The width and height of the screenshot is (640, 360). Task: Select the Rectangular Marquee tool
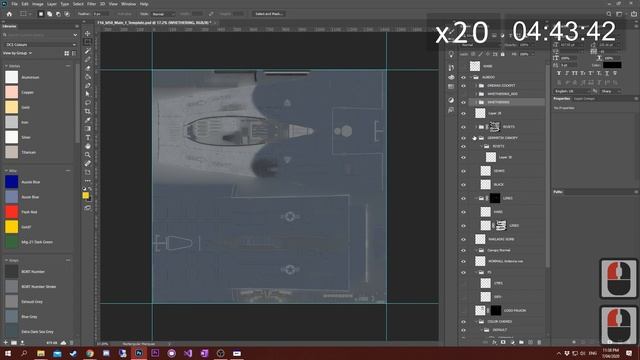pyautogui.click(x=88, y=42)
